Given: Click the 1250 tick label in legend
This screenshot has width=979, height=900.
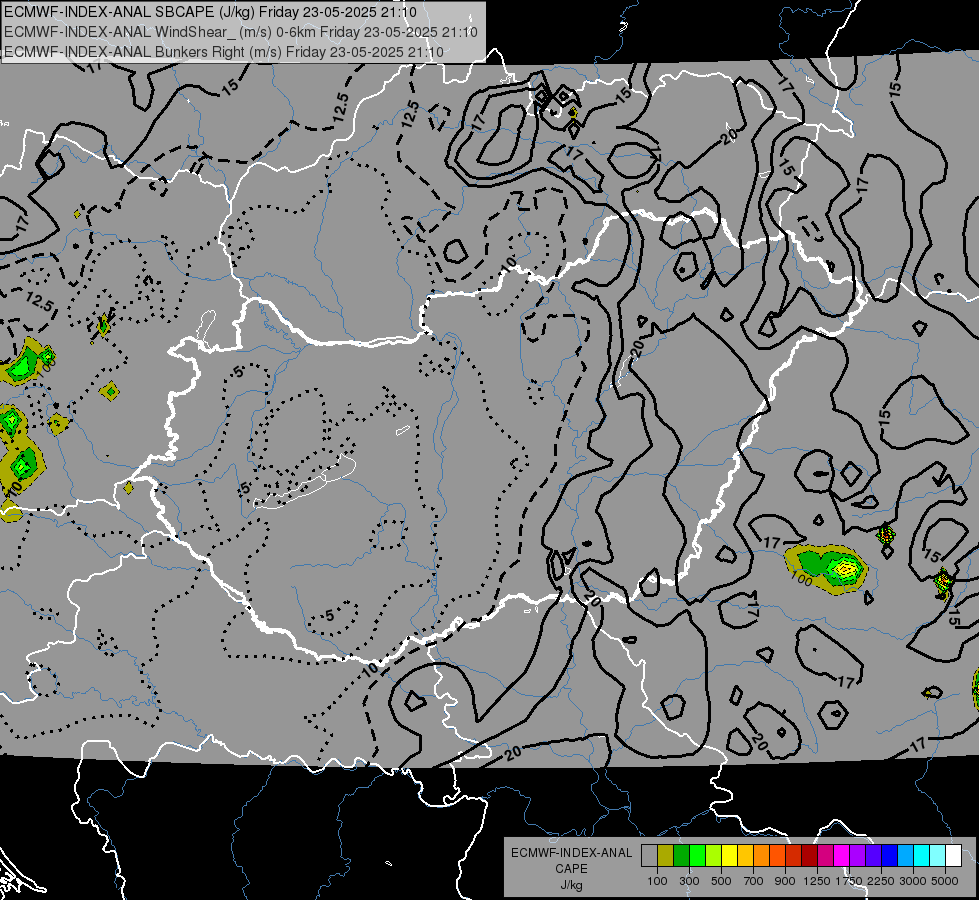Looking at the screenshot, I should pos(818,881).
